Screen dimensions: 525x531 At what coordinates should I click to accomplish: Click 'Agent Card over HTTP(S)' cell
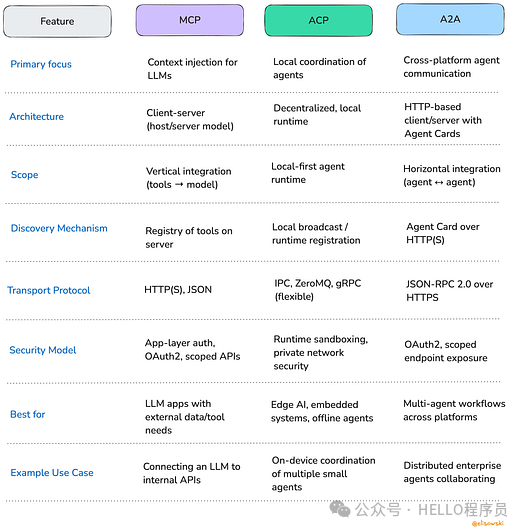pos(443,233)
